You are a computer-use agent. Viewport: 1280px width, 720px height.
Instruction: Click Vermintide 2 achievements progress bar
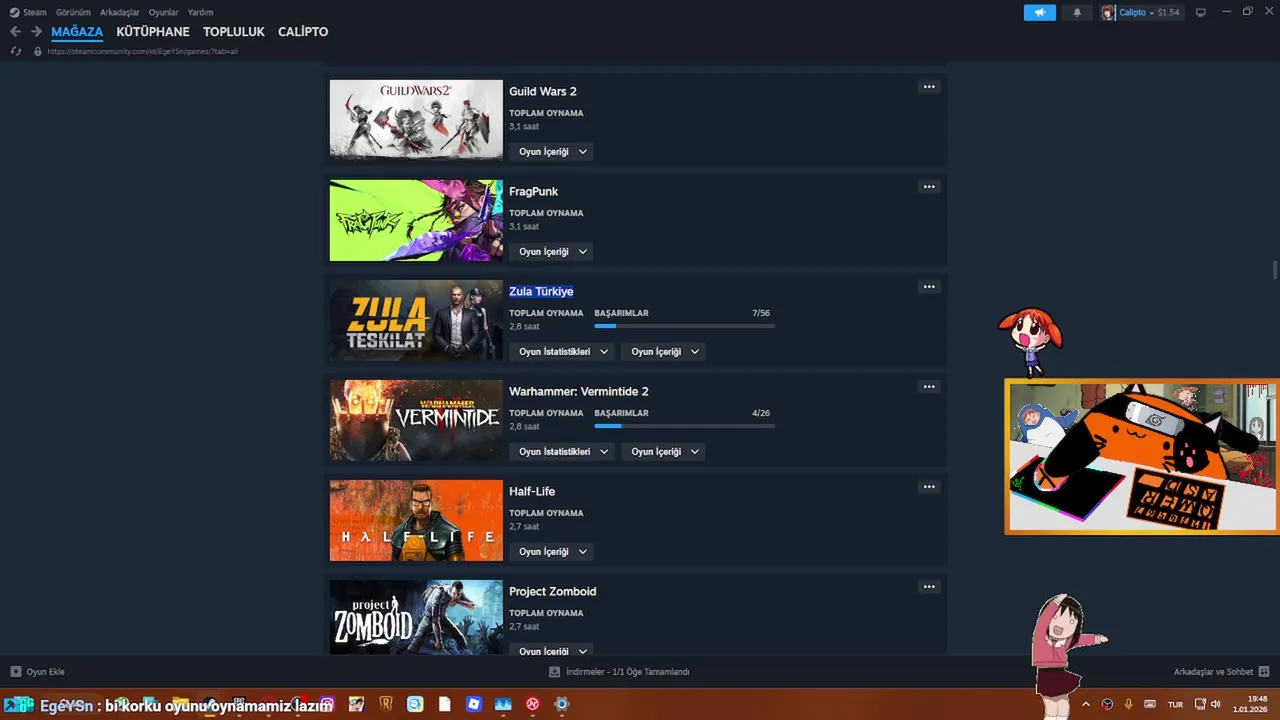[684, 426]
